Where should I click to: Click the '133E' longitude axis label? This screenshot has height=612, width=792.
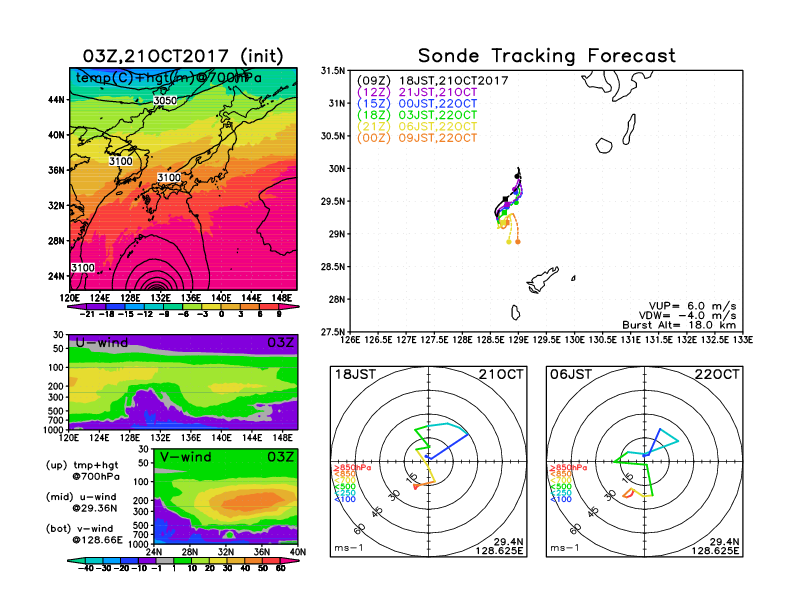[743, 340]
